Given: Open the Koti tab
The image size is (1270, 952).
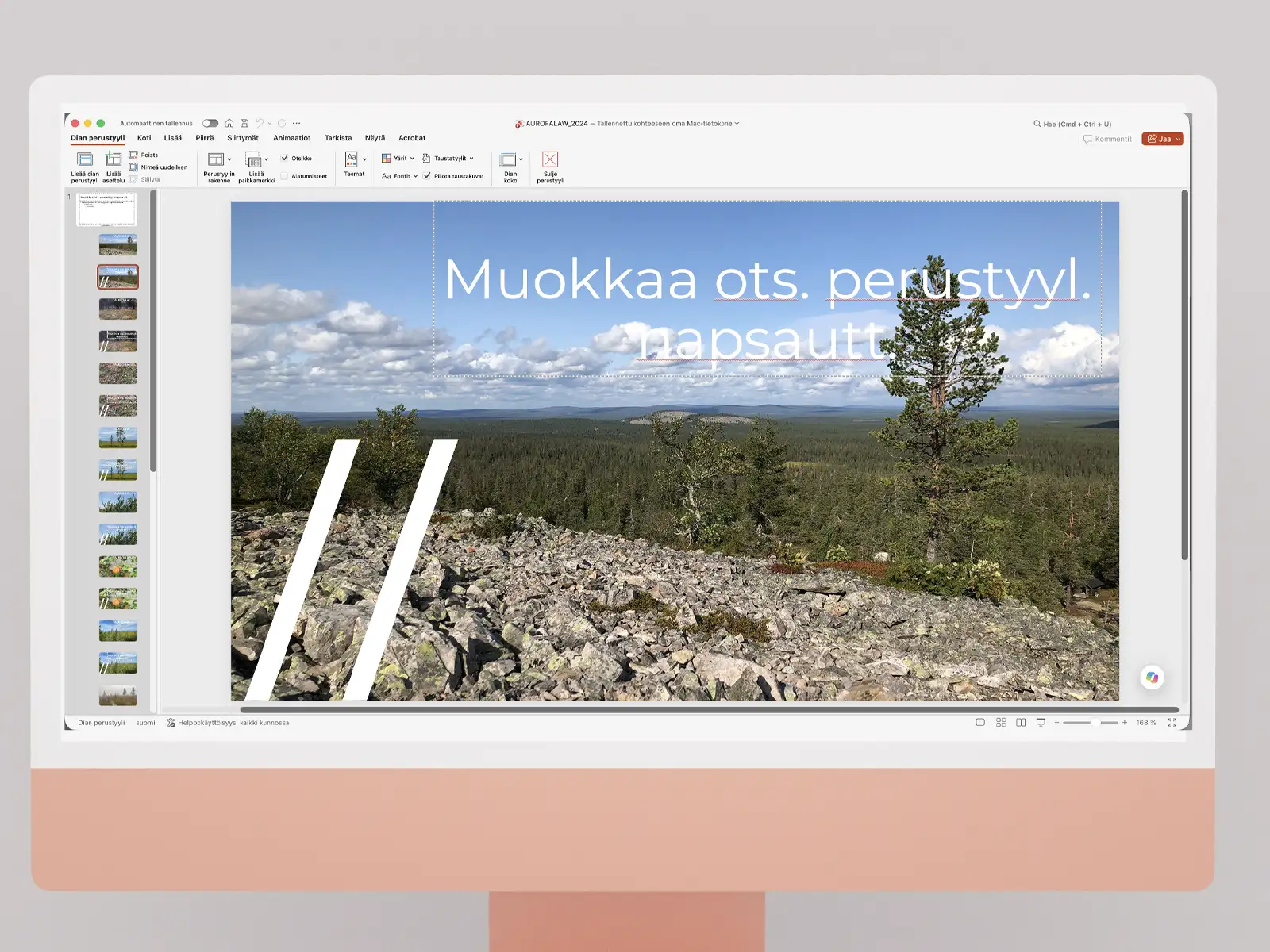Looking at the screenshot, I should point(144,138).
